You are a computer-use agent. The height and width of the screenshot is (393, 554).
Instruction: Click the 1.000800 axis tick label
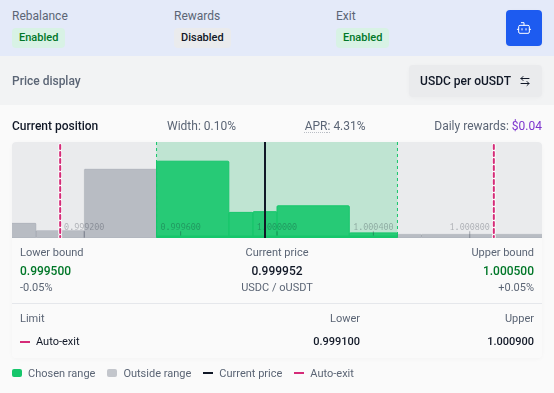pyautogui.click(x=470, y=227)
